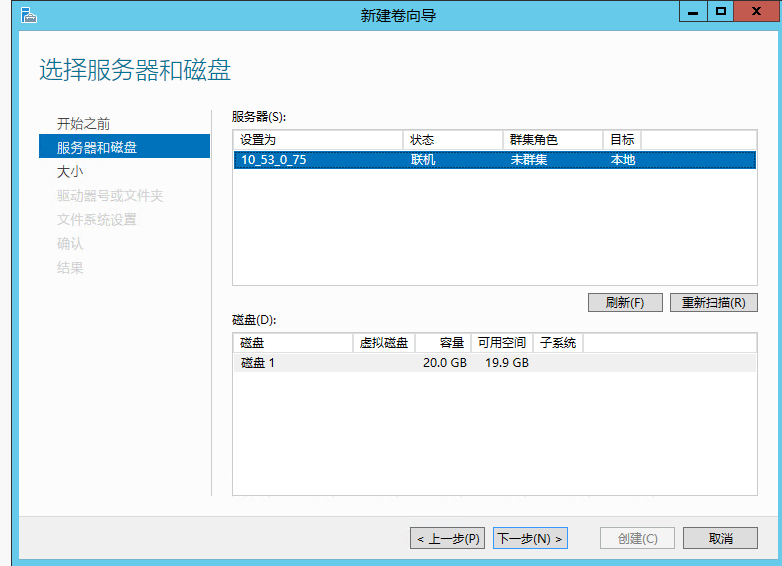Screen dimensions: 782x566
Task: Cancel the wizard with 取消
Action: [x=720, y=539]
